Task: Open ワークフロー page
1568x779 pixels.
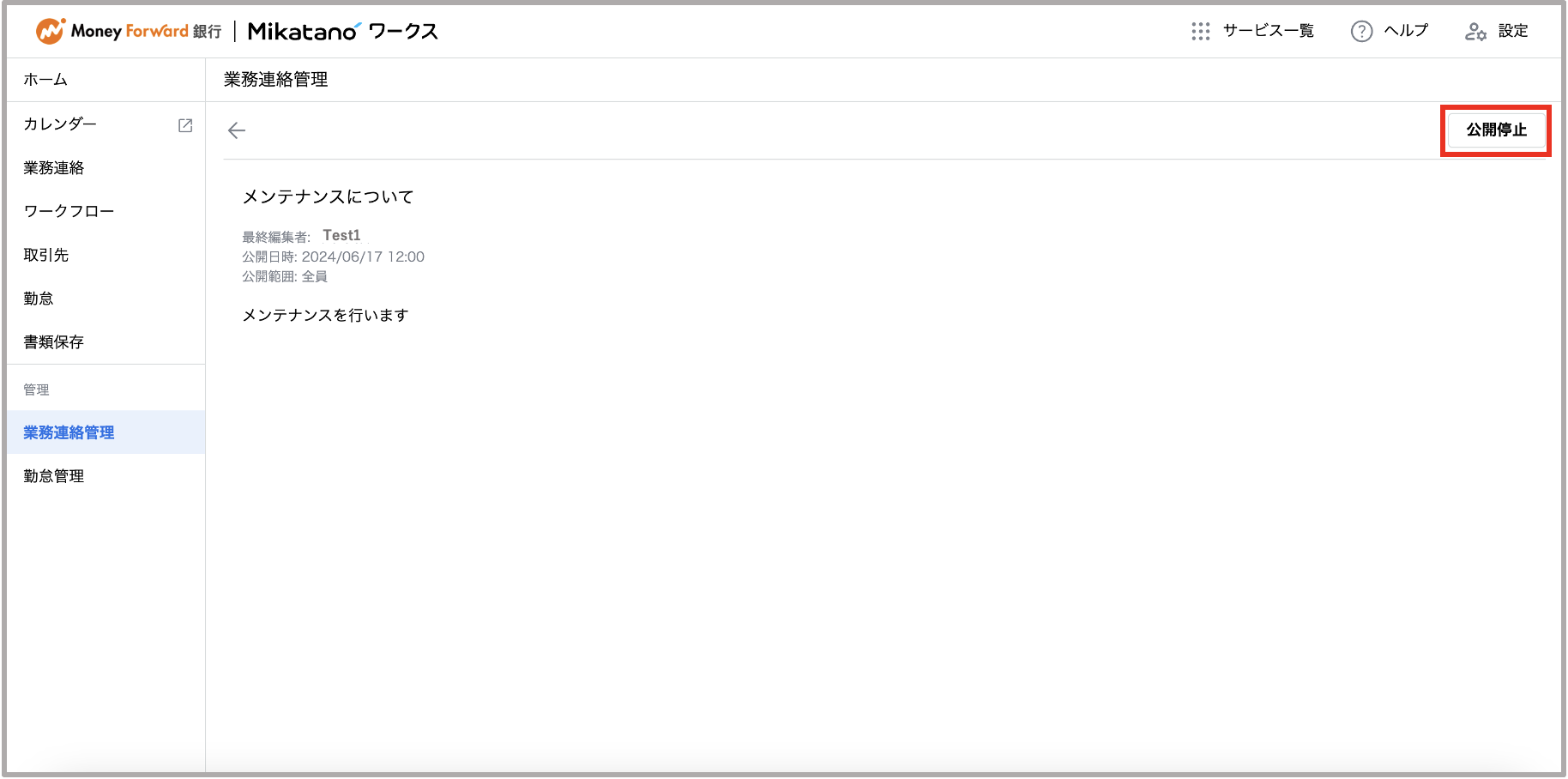Action: pos(106,211)
